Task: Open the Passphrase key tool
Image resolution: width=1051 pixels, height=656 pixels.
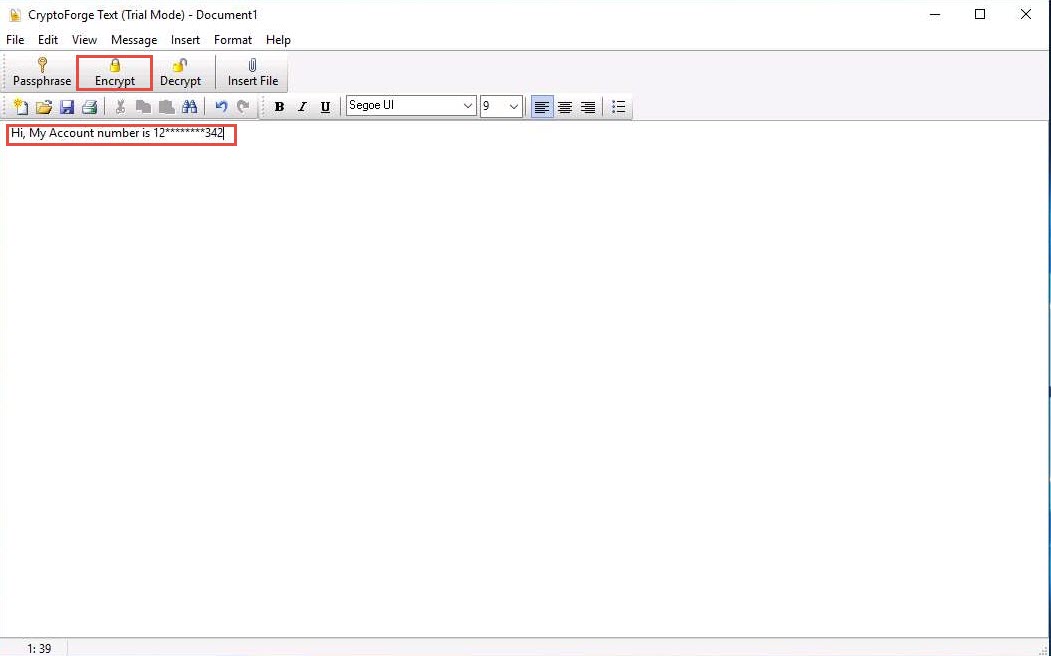Action: click(x=42, y=72)
